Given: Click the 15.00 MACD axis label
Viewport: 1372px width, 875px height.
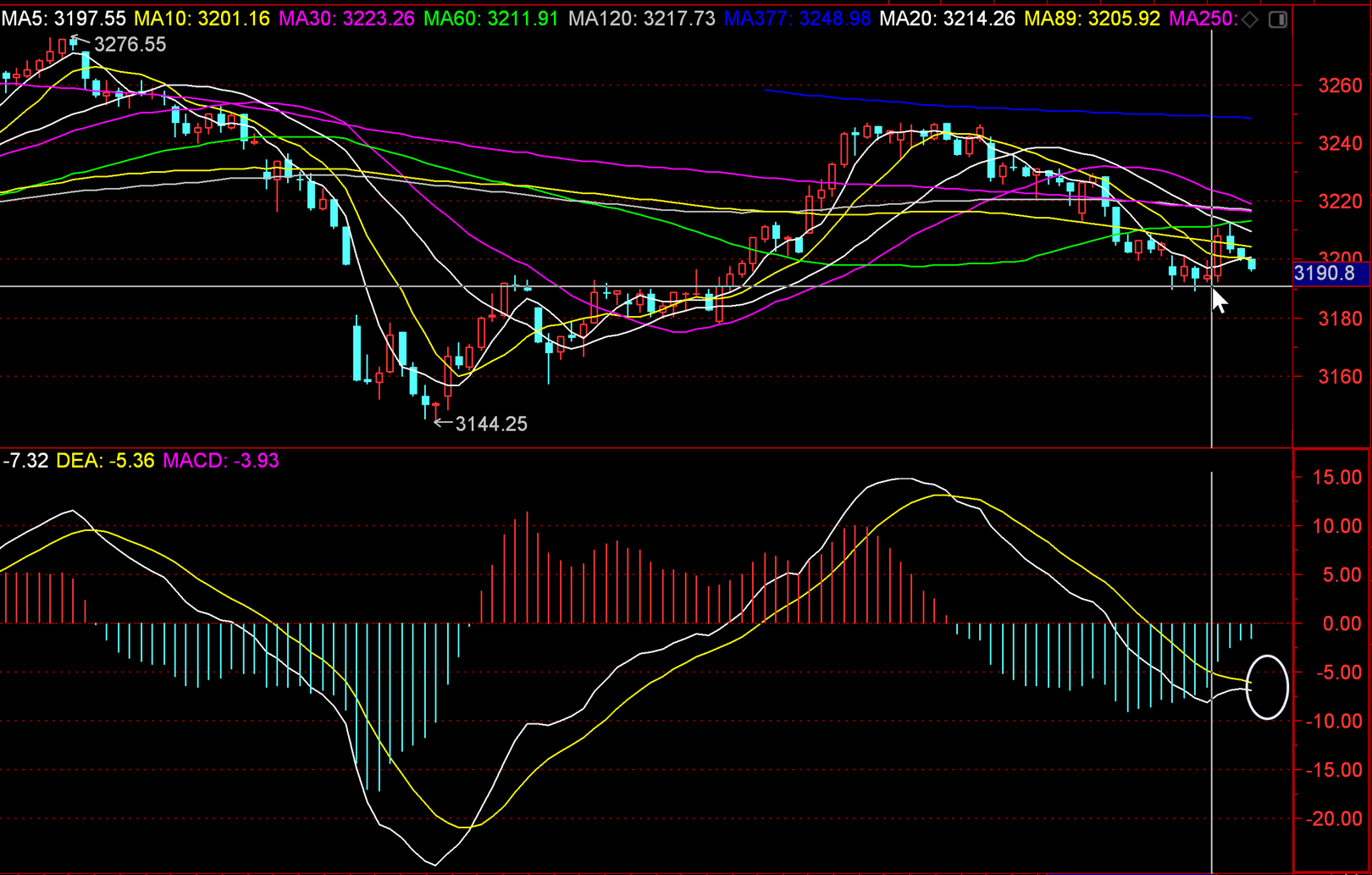Looking at the screenshot, I should (1337, 478).
